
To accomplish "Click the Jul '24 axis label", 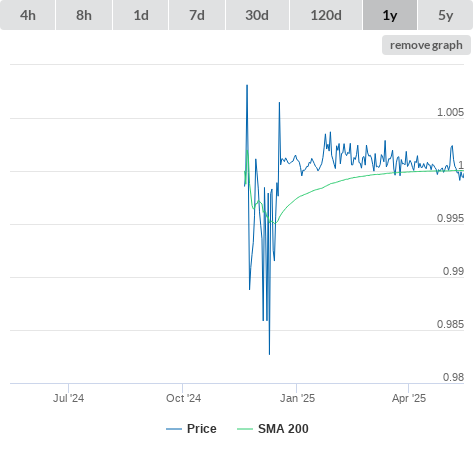I will pyautogui.click(x=69, y=398).
